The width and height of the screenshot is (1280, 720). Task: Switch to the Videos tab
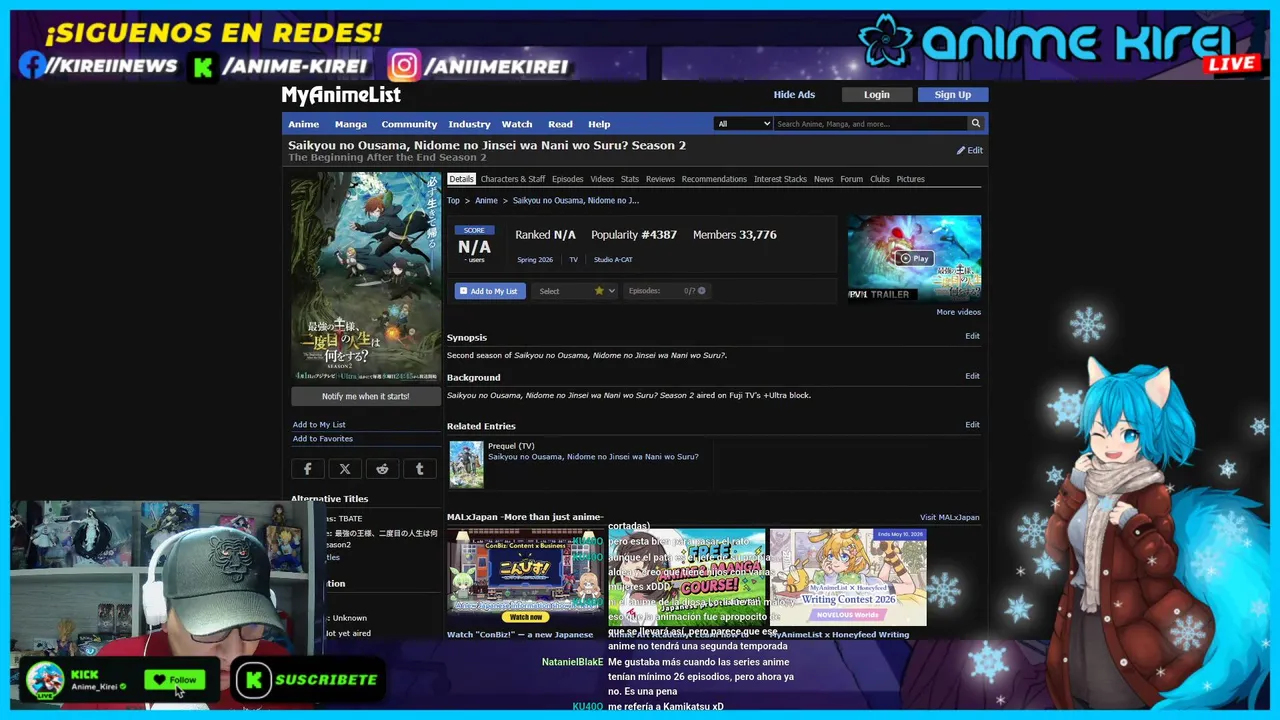click(x=602, y=179)
